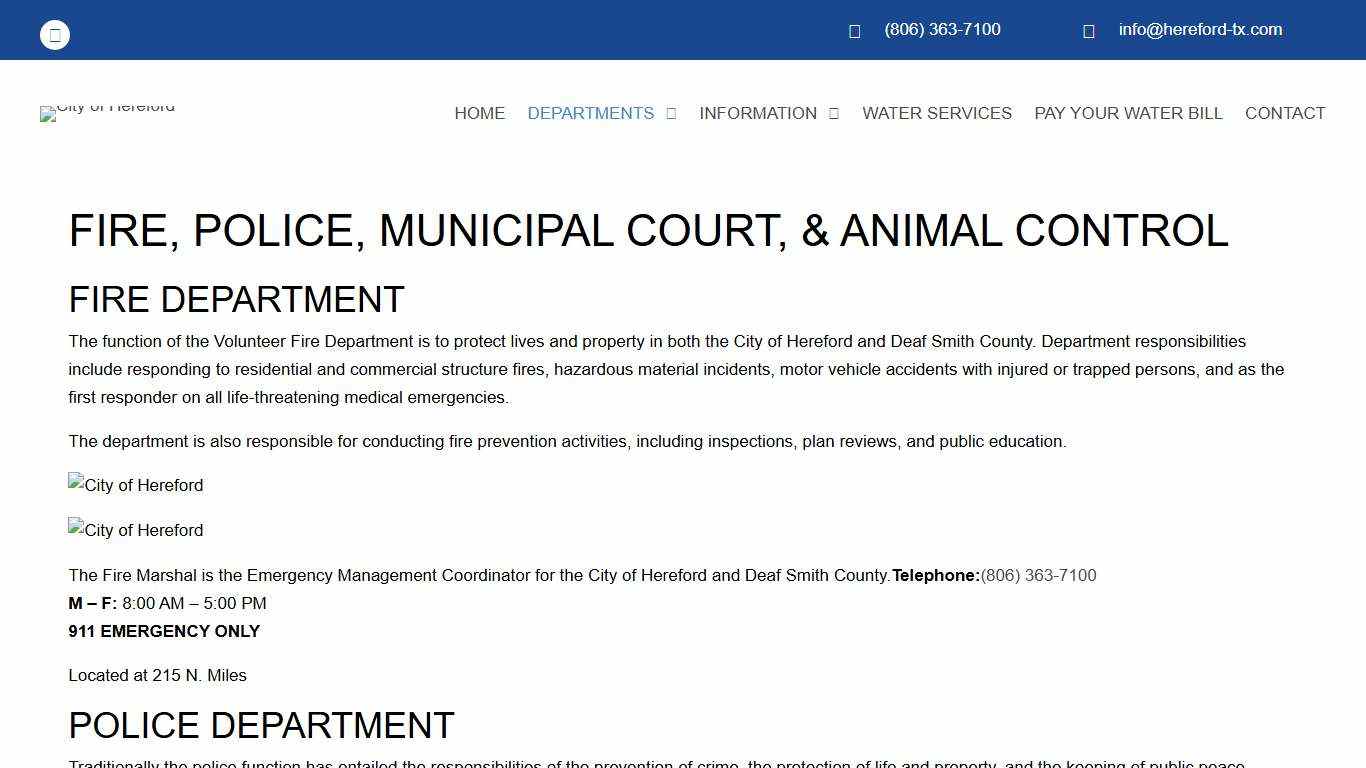Email info@hereford-tx.com from the top bar
The image size is (1366, 768).
click(x=1200, y=30)
